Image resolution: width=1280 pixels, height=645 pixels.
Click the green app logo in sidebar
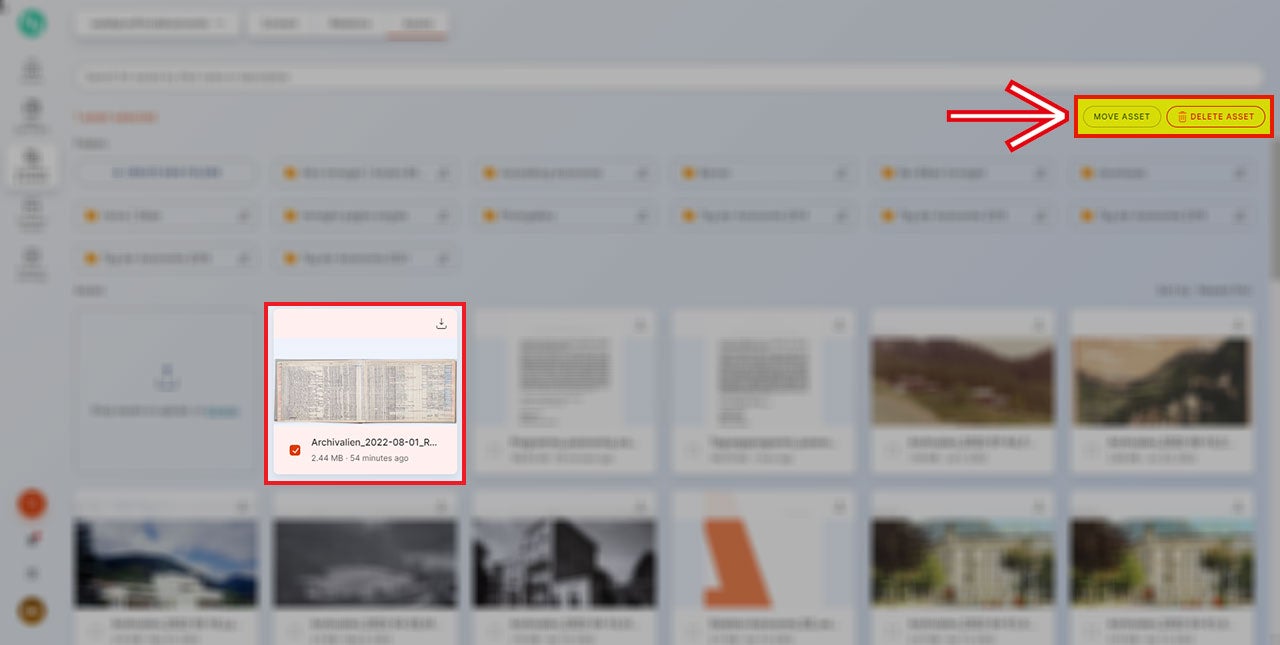32,24
